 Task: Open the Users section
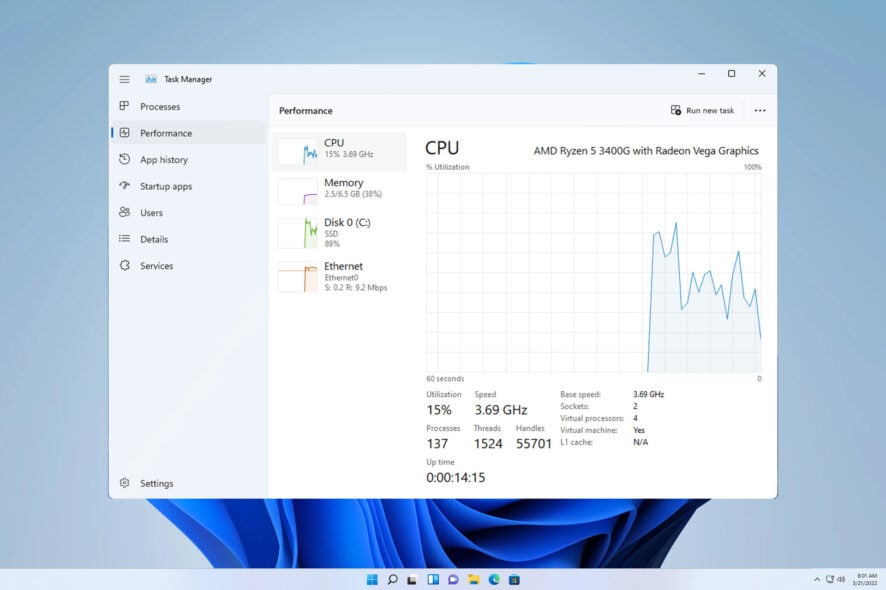(x=151, y=212)
